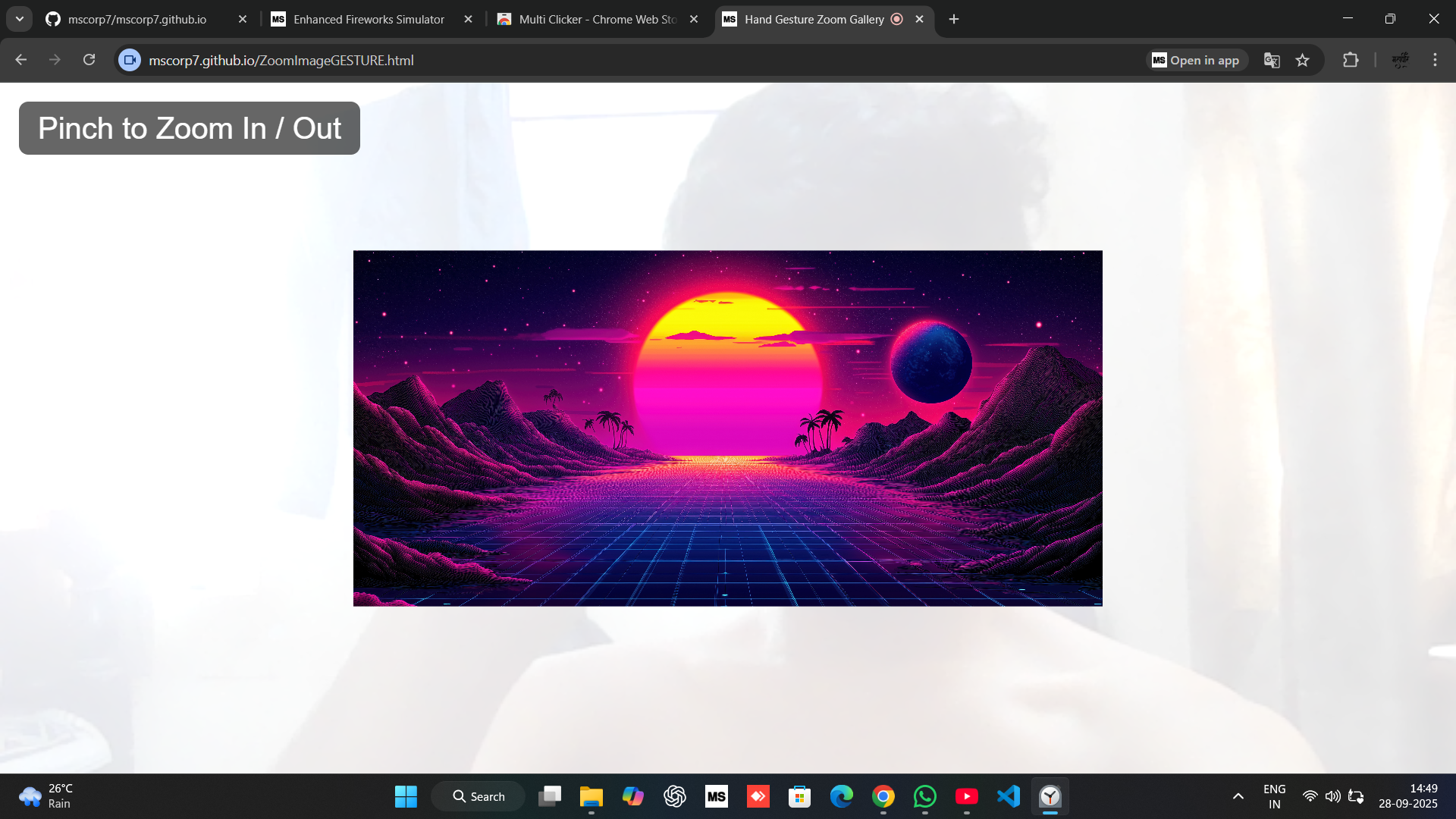Open the Extensions puzzle icon
1456x819 pixels.
pos(1351,60)
